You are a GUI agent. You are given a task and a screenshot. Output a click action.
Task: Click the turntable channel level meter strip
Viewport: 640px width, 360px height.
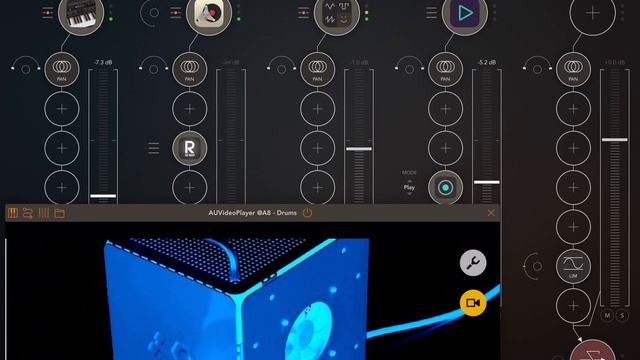point(231,136)
